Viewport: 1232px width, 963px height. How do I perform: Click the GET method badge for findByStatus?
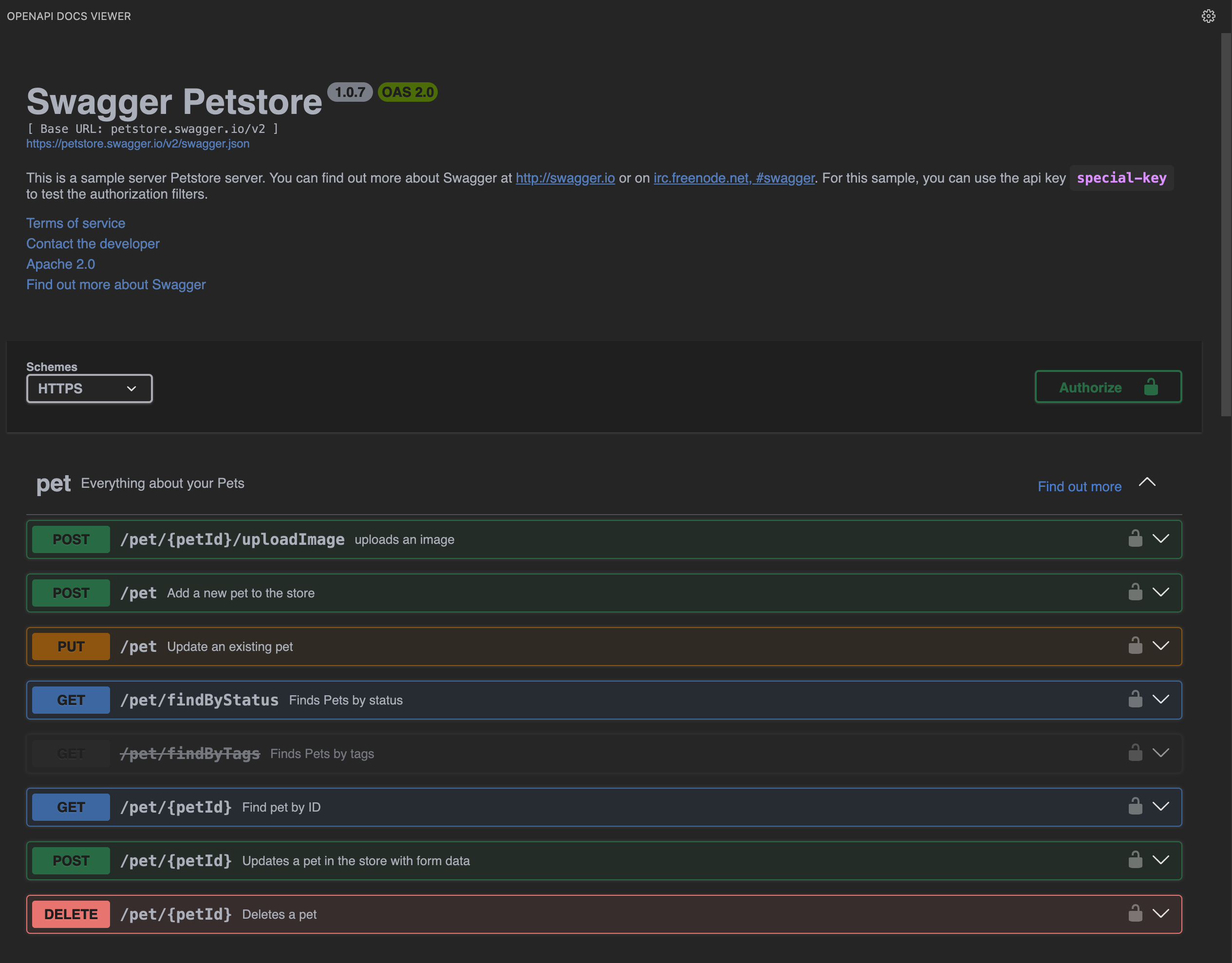(71, 700)
